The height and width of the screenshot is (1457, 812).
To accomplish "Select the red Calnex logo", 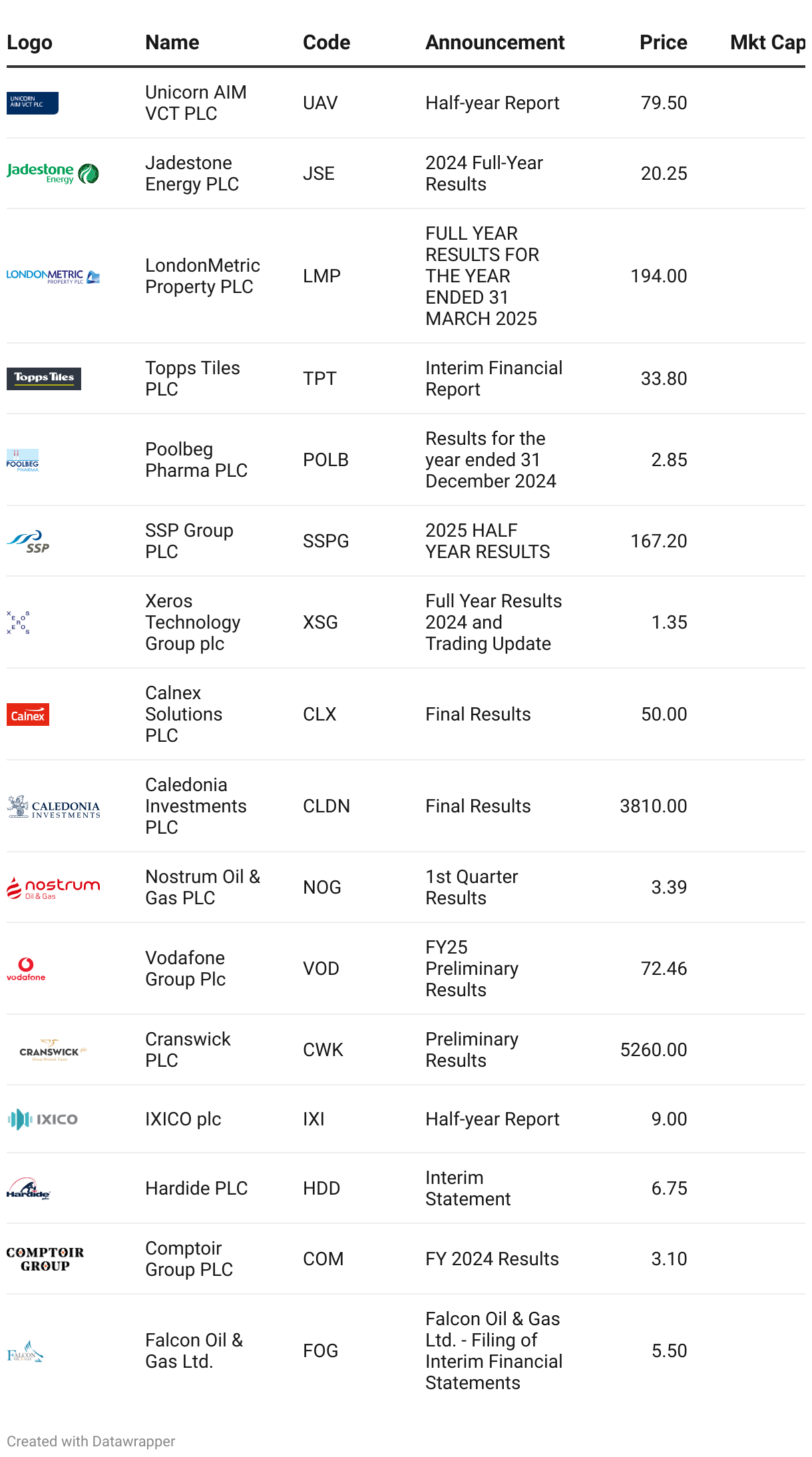I will click(x=28, y=715).
